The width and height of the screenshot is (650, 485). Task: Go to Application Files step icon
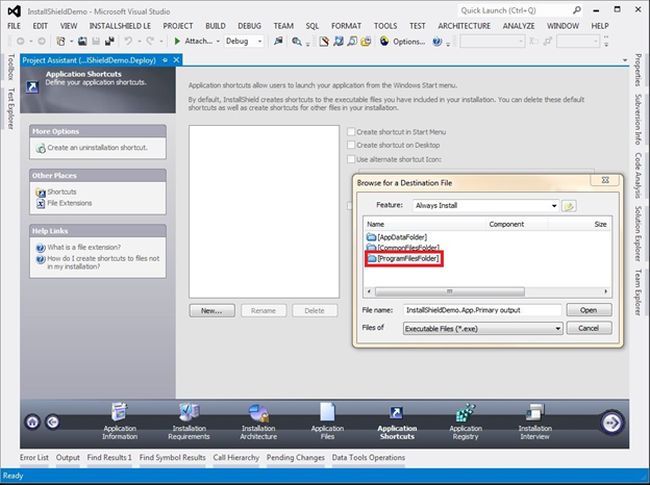point(327,412)
